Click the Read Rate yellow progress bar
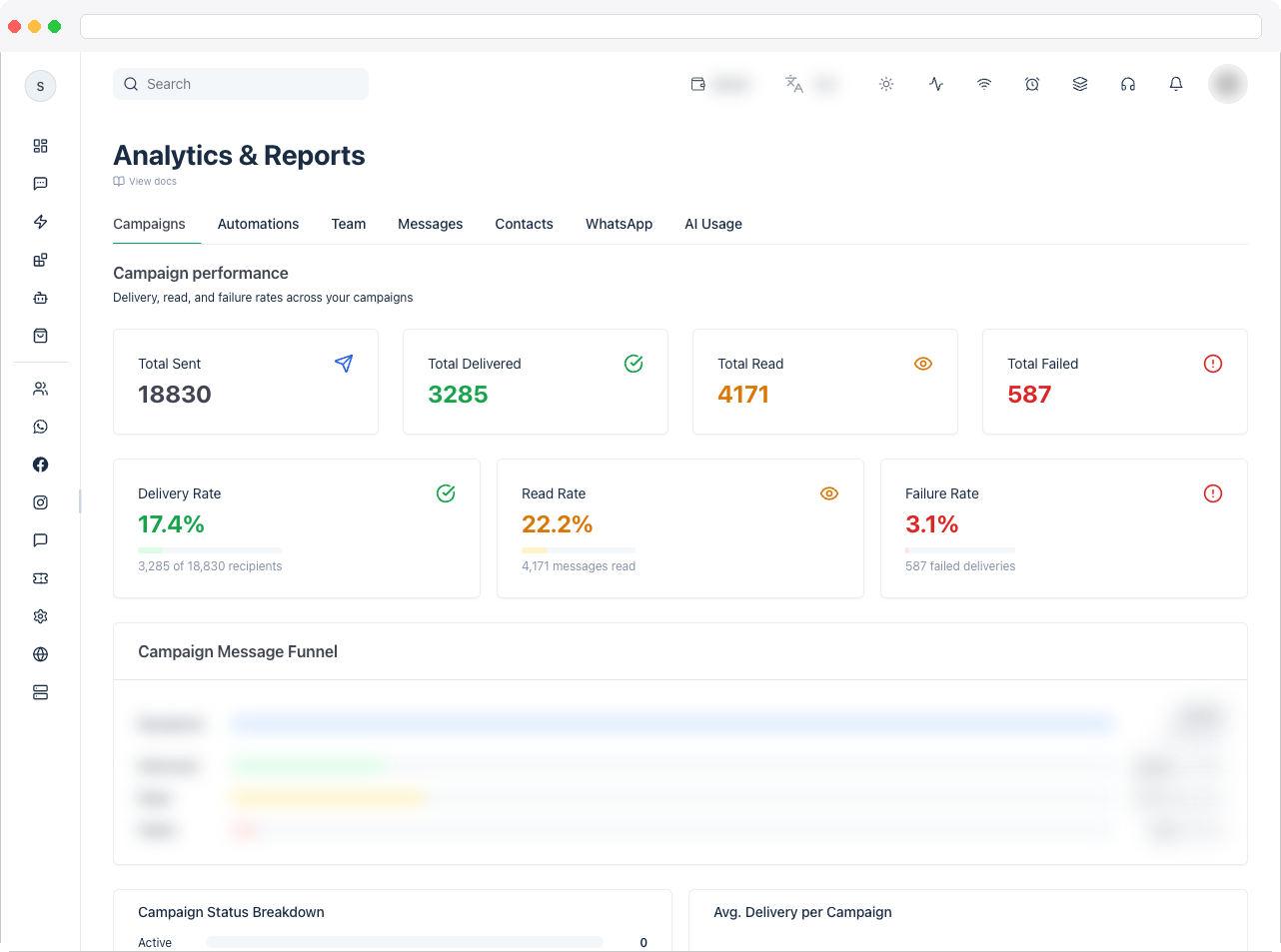The image size is (1281, 952). pyautogui.click(x=579, y=550)
